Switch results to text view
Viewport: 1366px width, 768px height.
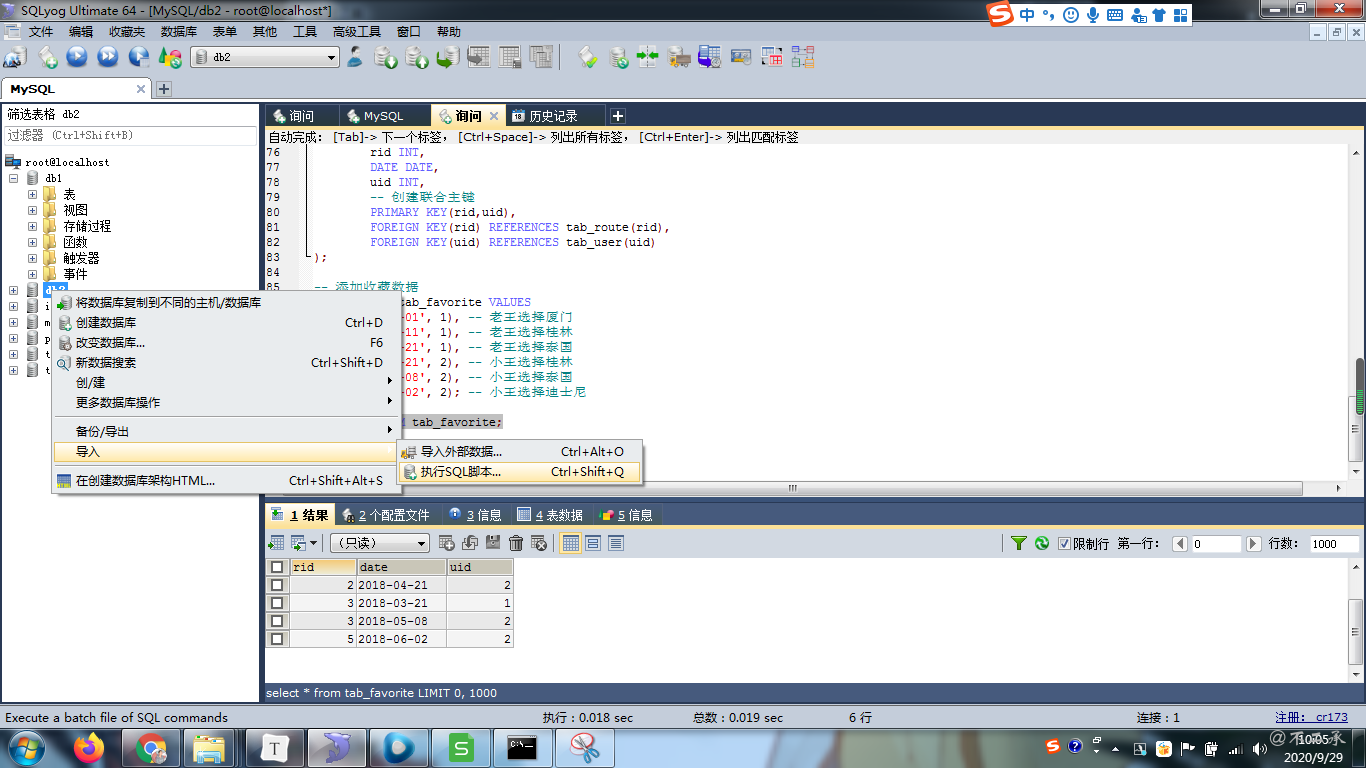click(616, 543)
